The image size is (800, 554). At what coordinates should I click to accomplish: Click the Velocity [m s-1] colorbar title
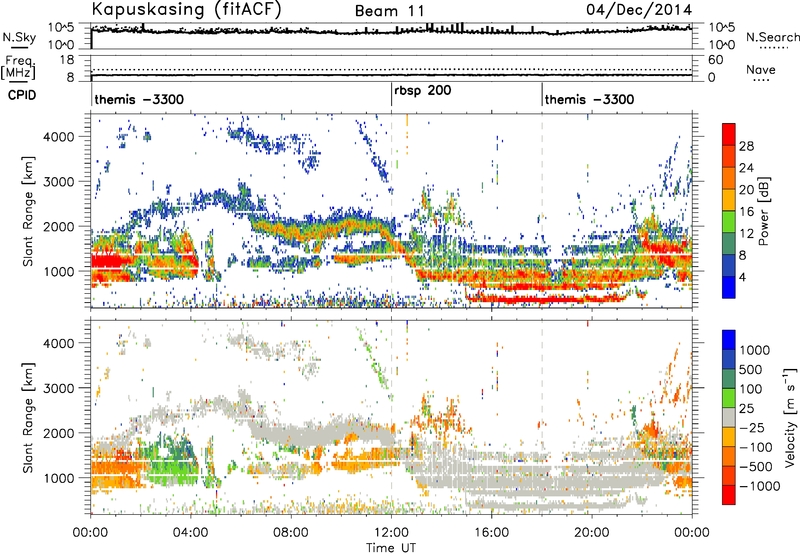(790, 417)
